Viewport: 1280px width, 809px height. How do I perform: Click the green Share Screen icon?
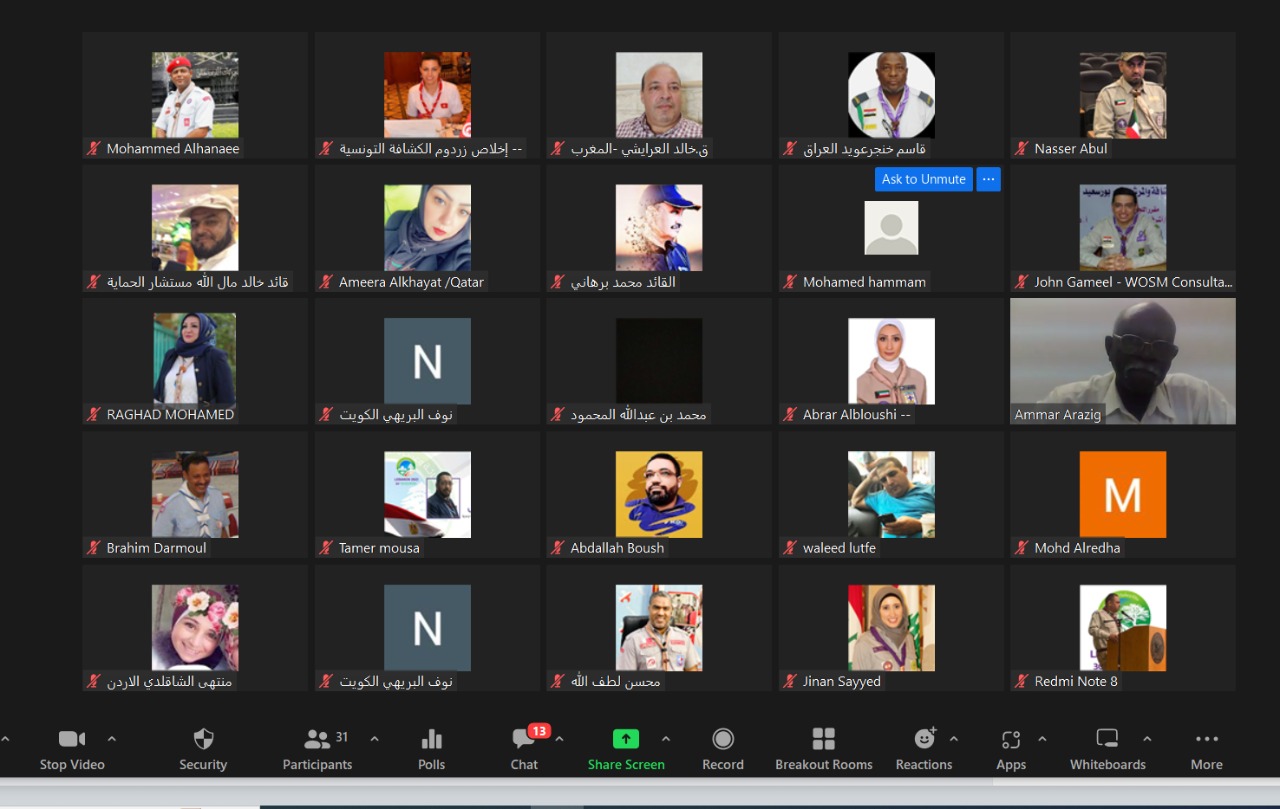click(x=625, y=740)
